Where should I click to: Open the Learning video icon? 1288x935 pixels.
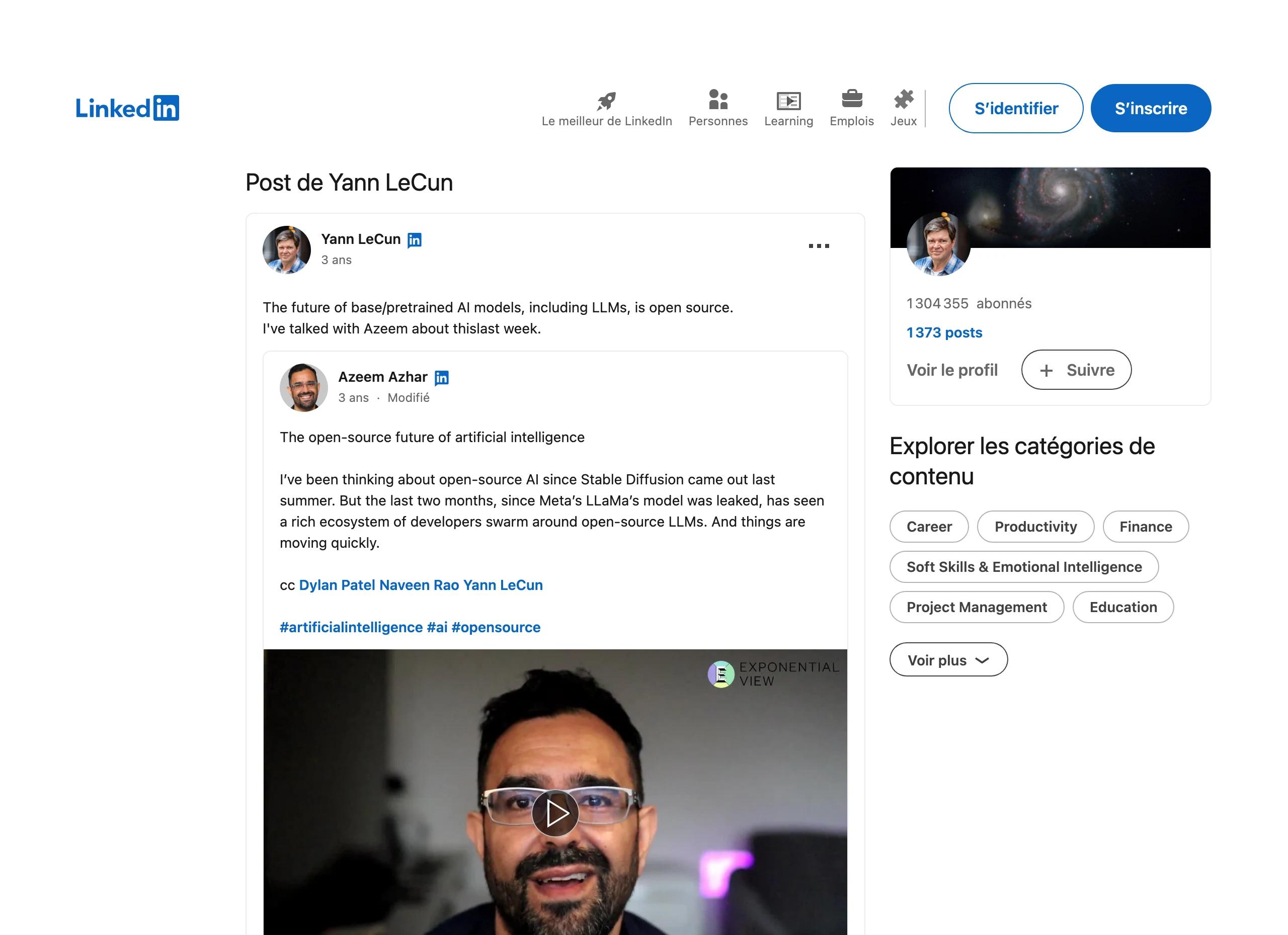click(788, 101)
